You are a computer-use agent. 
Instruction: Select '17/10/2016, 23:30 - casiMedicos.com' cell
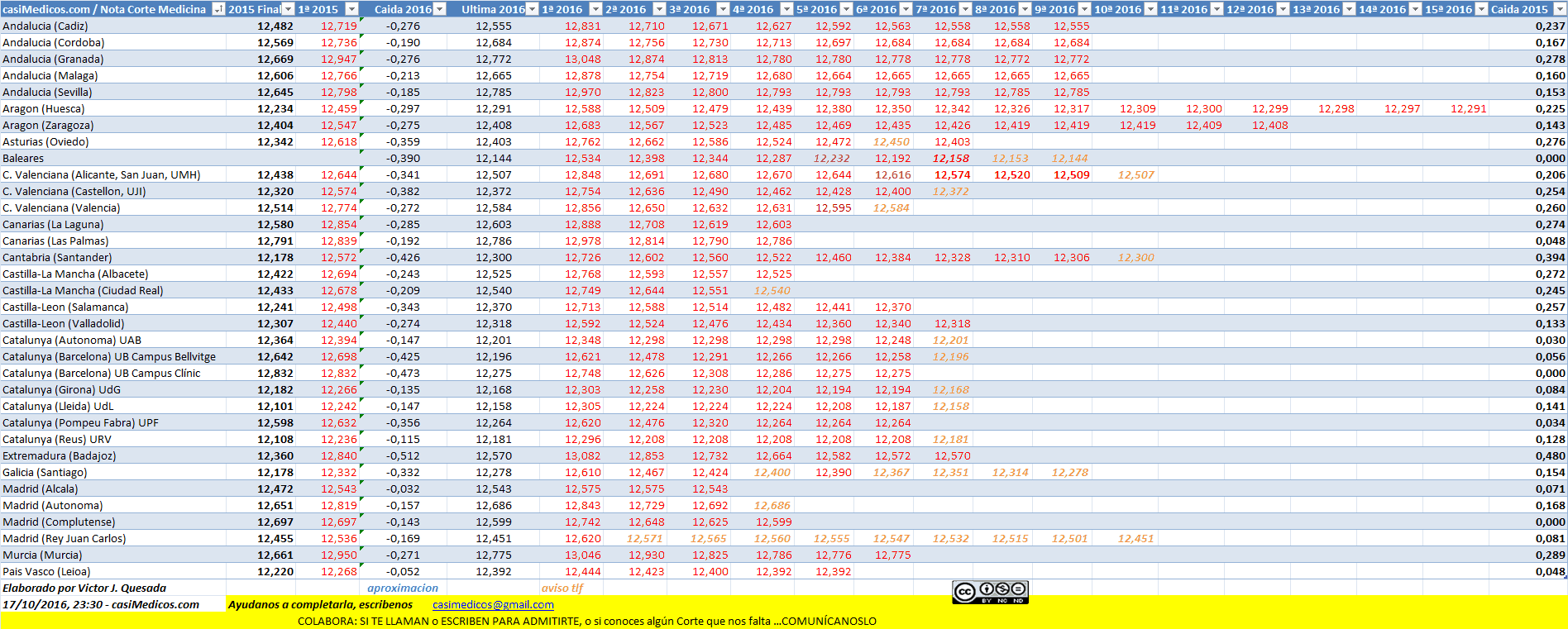point(101,604)
